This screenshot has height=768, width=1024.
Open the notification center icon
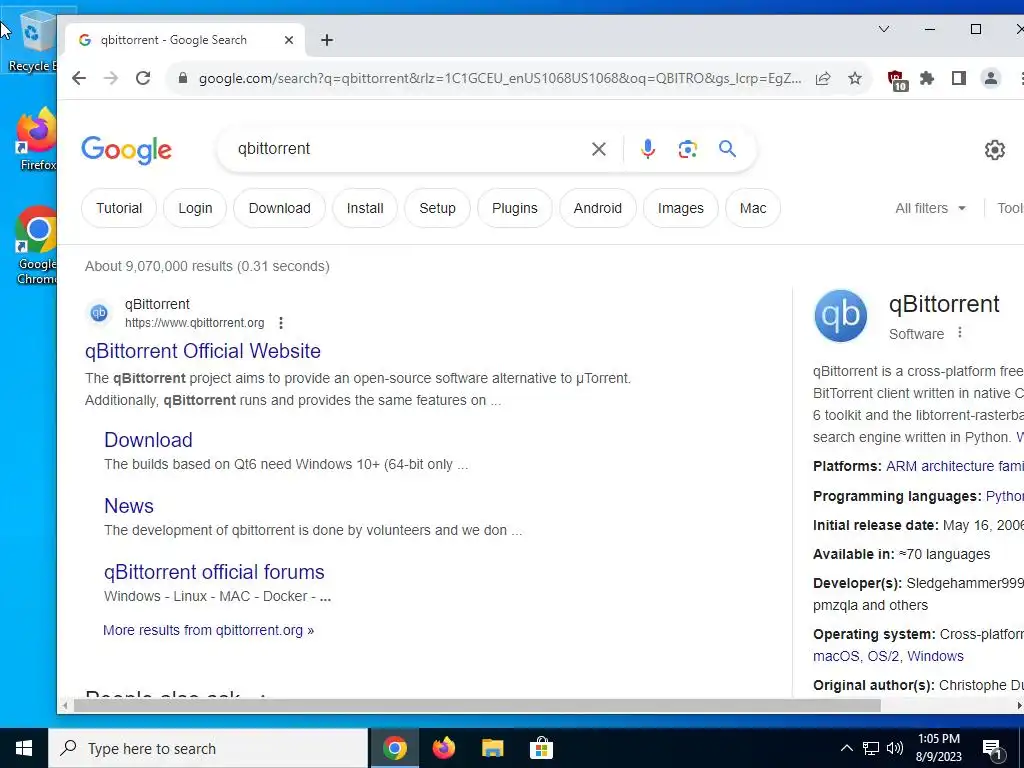pos(993,750)
